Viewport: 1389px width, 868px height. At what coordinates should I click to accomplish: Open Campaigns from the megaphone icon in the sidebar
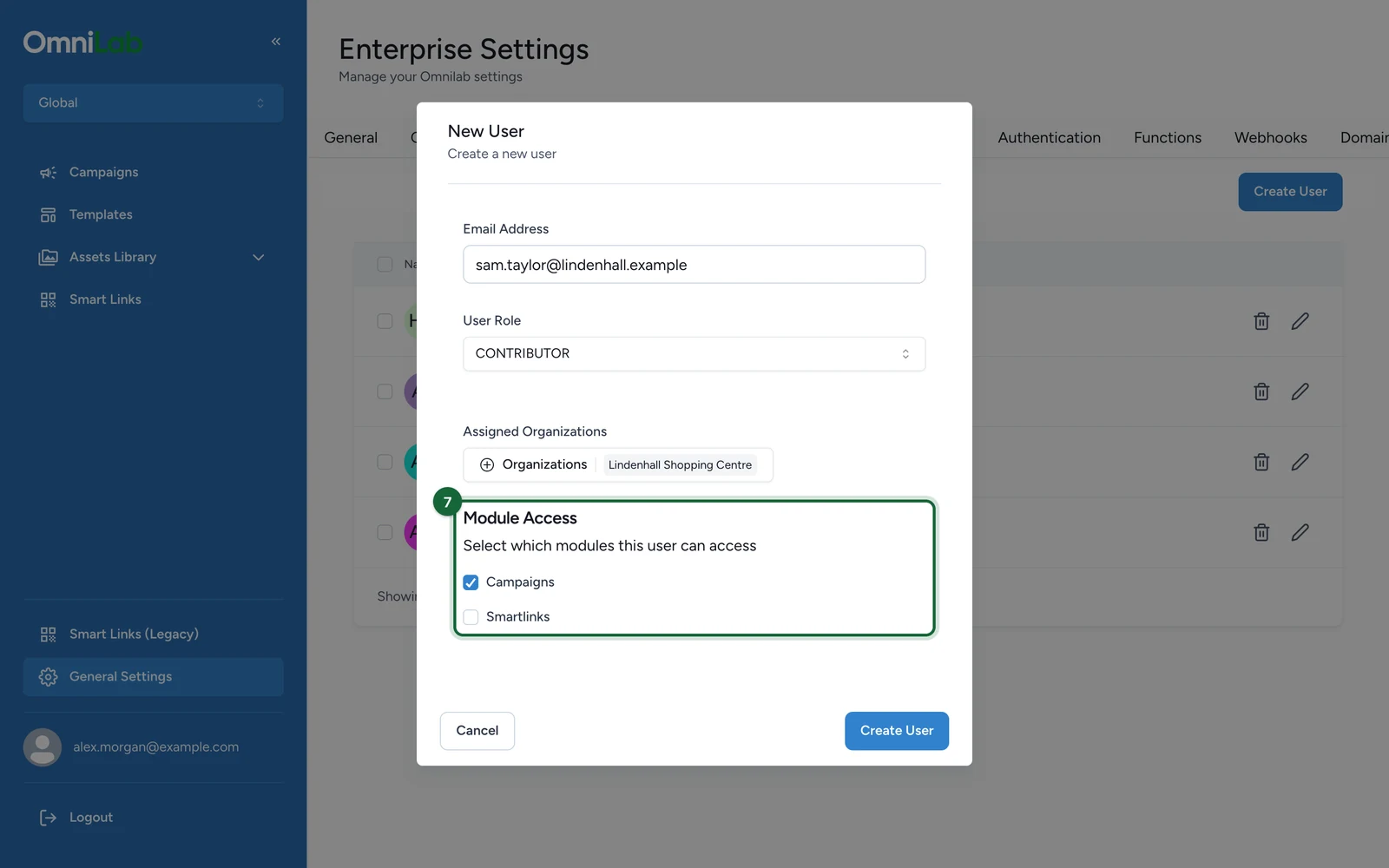(x=48, y=173)
